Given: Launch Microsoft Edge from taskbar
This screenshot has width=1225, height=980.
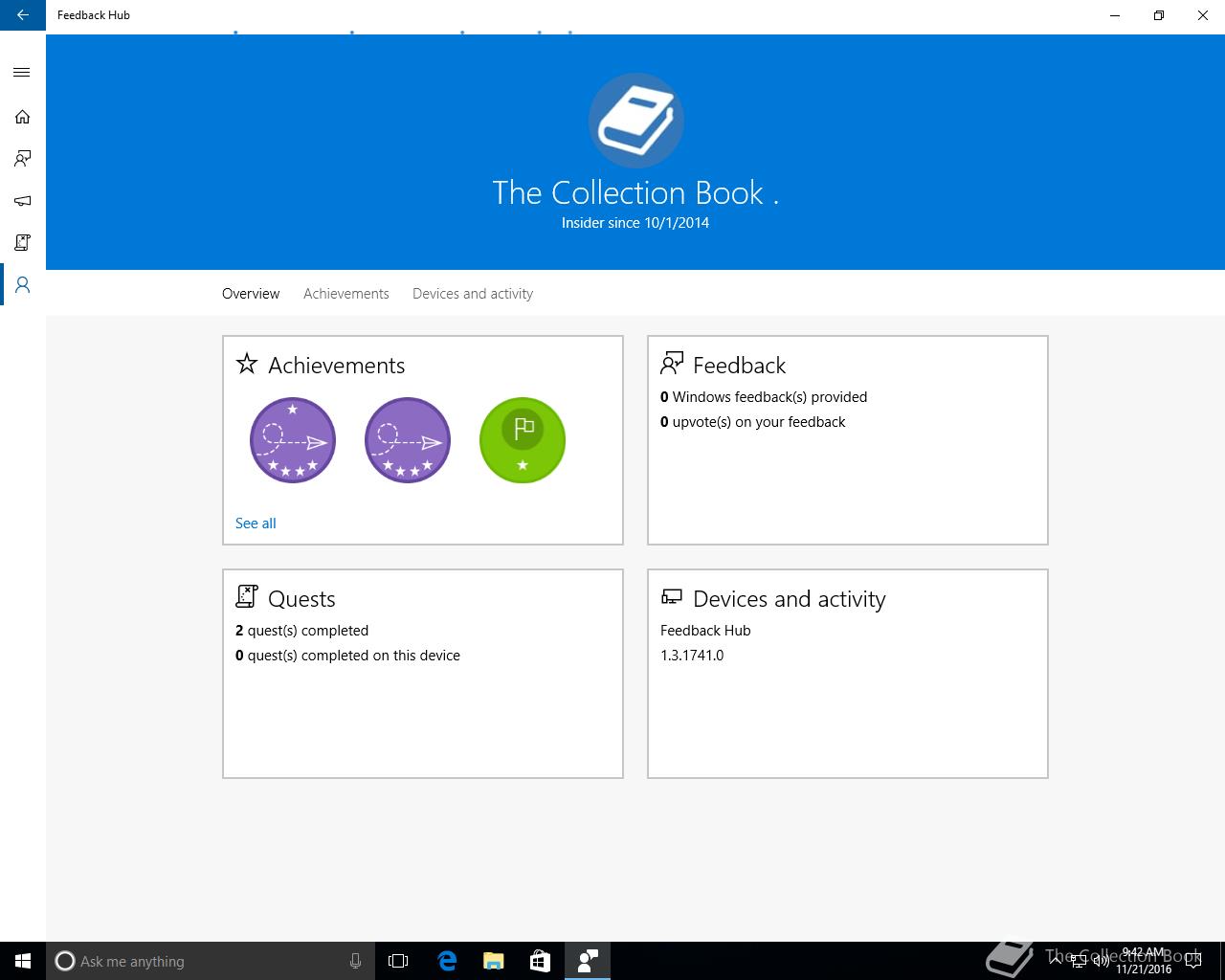Looking at the screenshot, I should pos(446,961).
